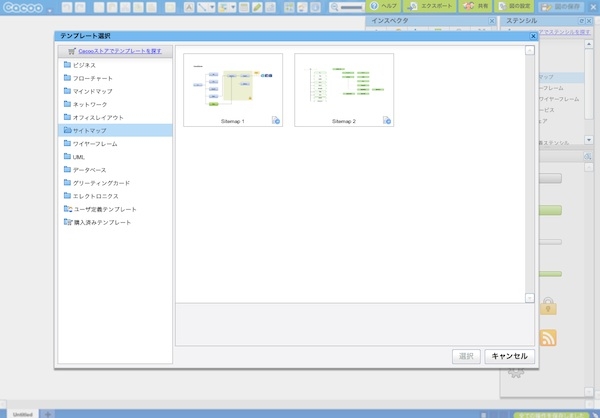Select the データベース folder
The width and height of the screenshot is (600, 418).
coord(115,170)
